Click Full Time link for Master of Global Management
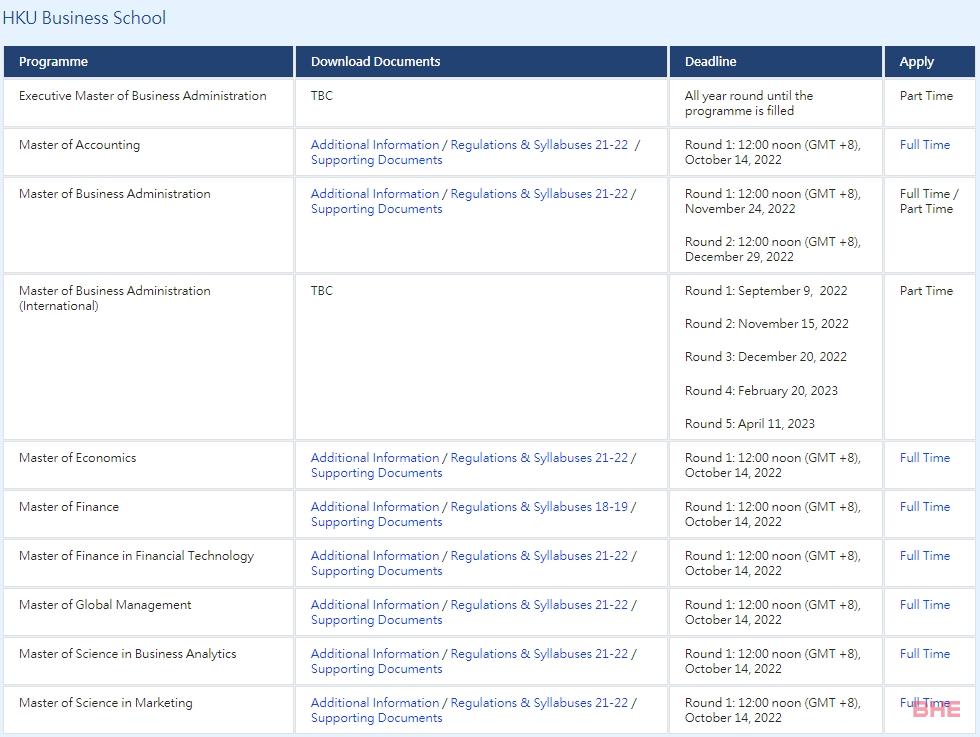The image size is (980, 737). coord(925,604)
